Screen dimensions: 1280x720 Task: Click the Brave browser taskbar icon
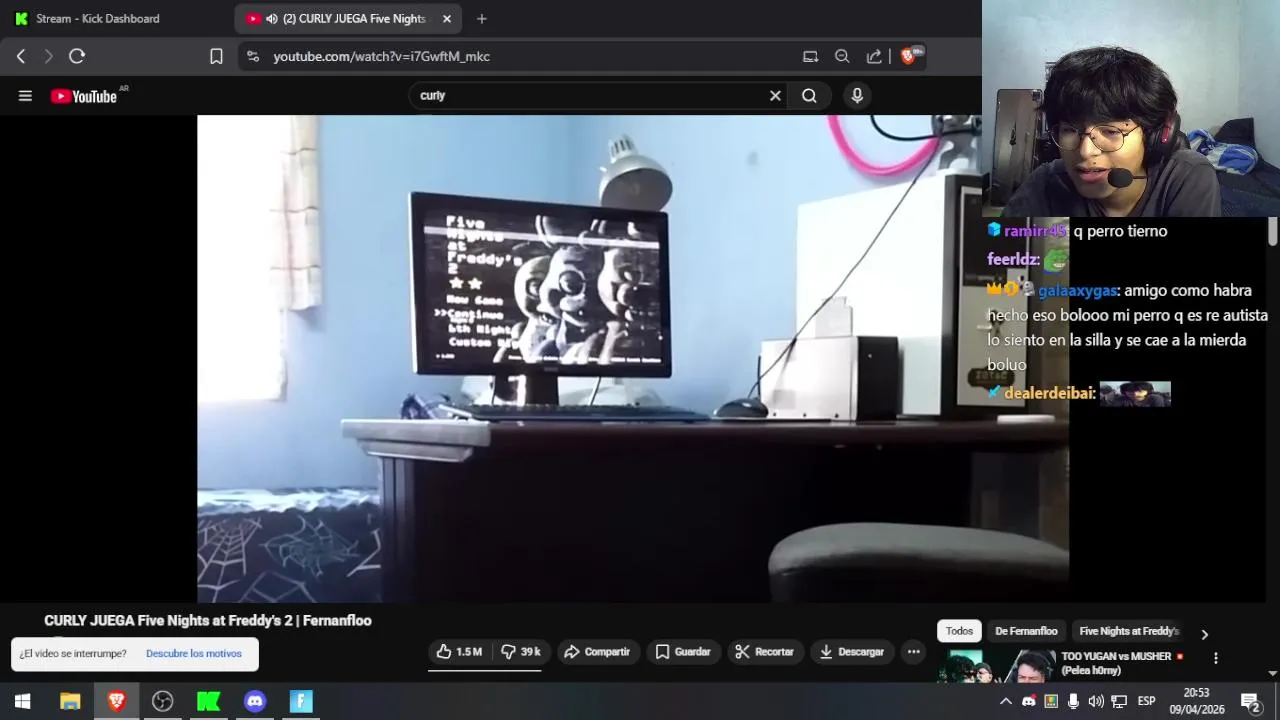(x=116, y=701)
